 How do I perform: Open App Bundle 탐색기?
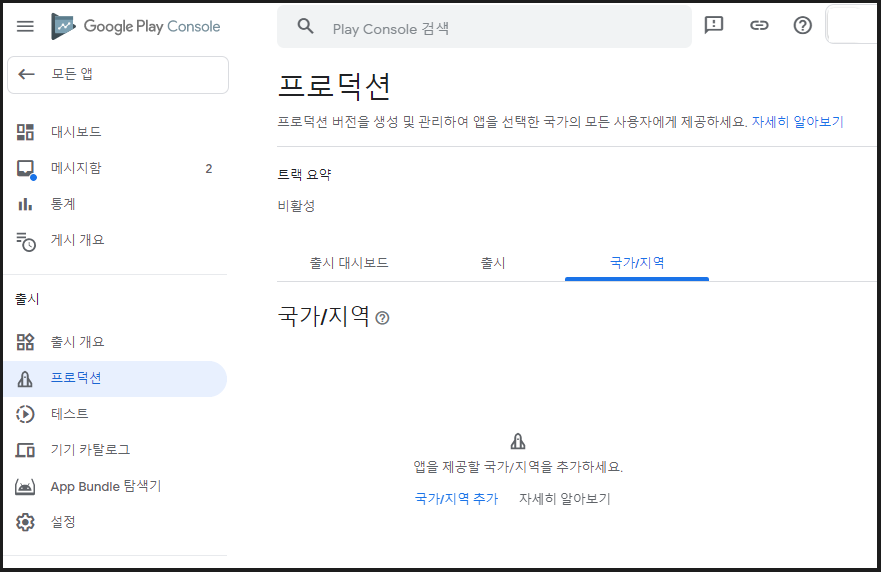point(105,486)
